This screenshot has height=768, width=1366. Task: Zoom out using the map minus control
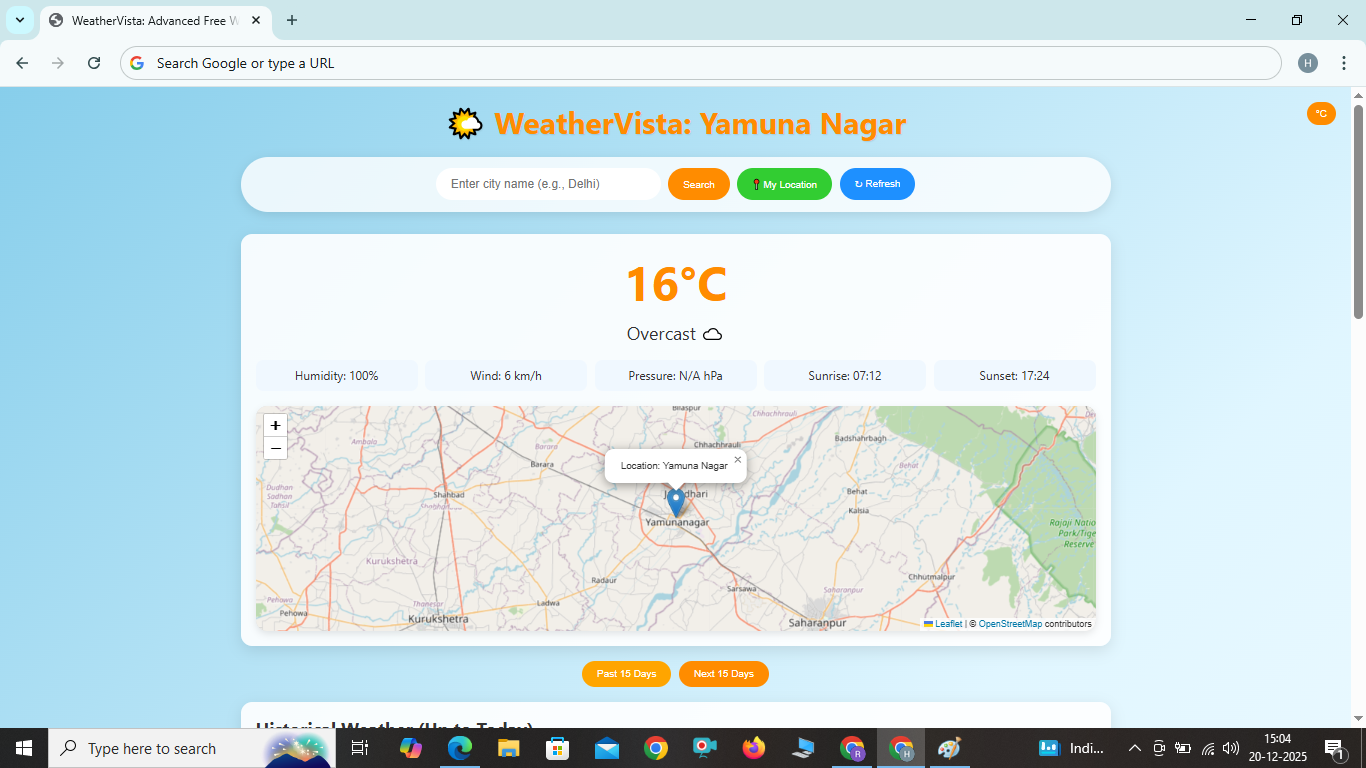click(275, 448)
